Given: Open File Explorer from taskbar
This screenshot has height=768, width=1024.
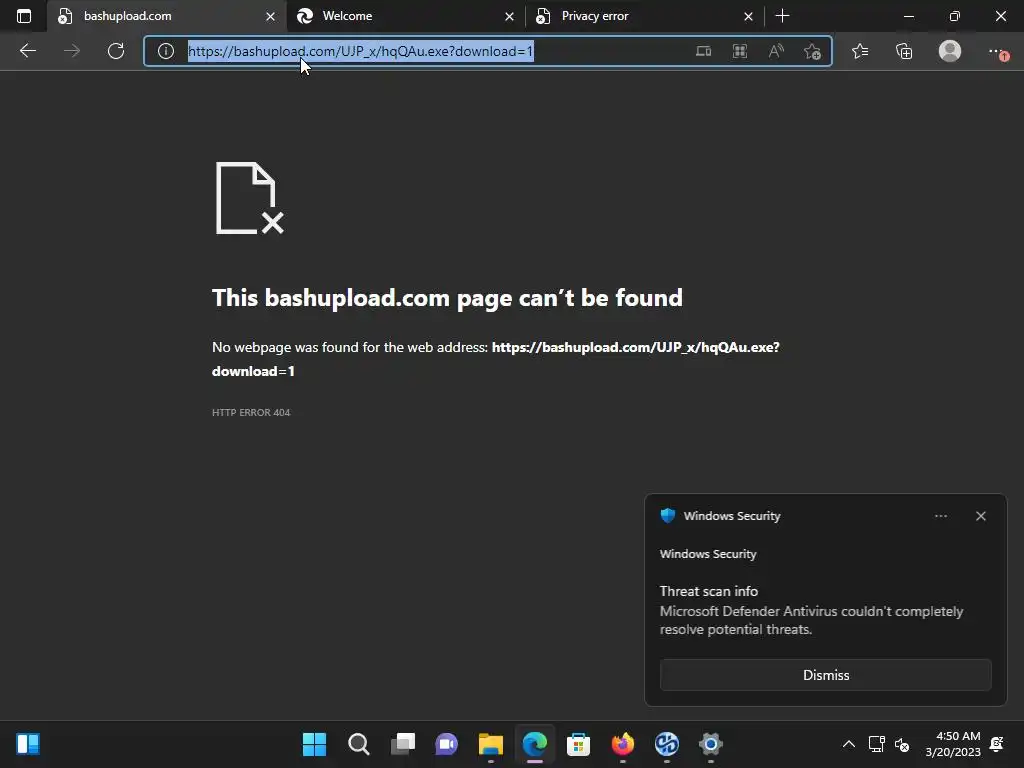Looking at the screenshot, I should pos(490,744).
